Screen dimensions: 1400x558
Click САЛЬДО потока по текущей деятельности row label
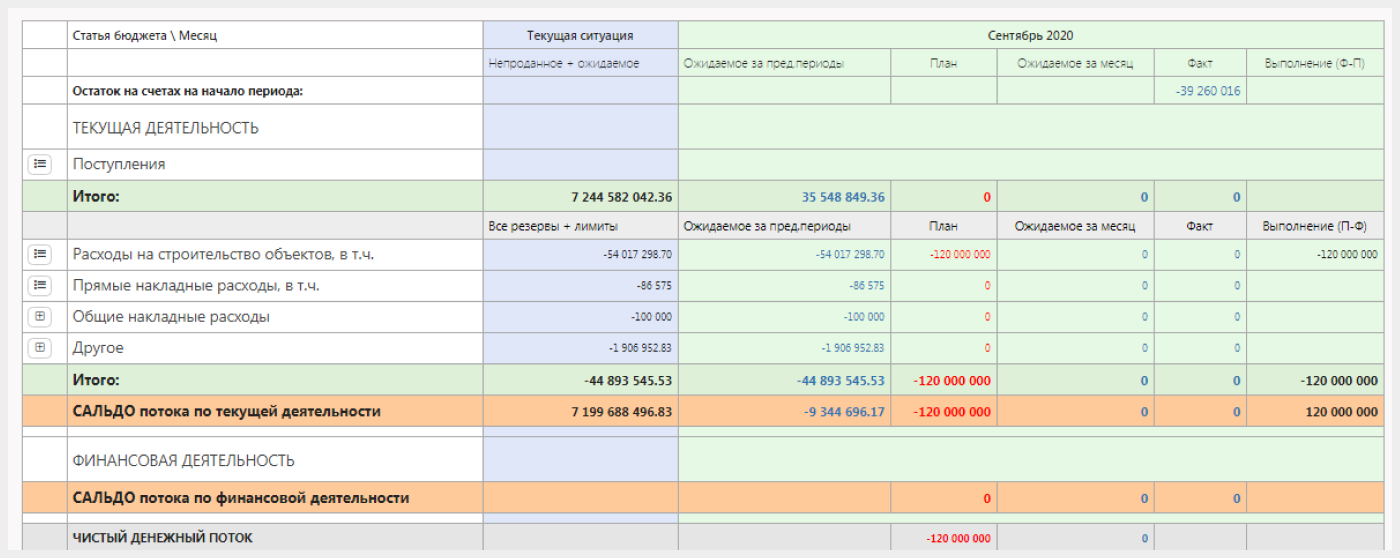click(226, 411)
